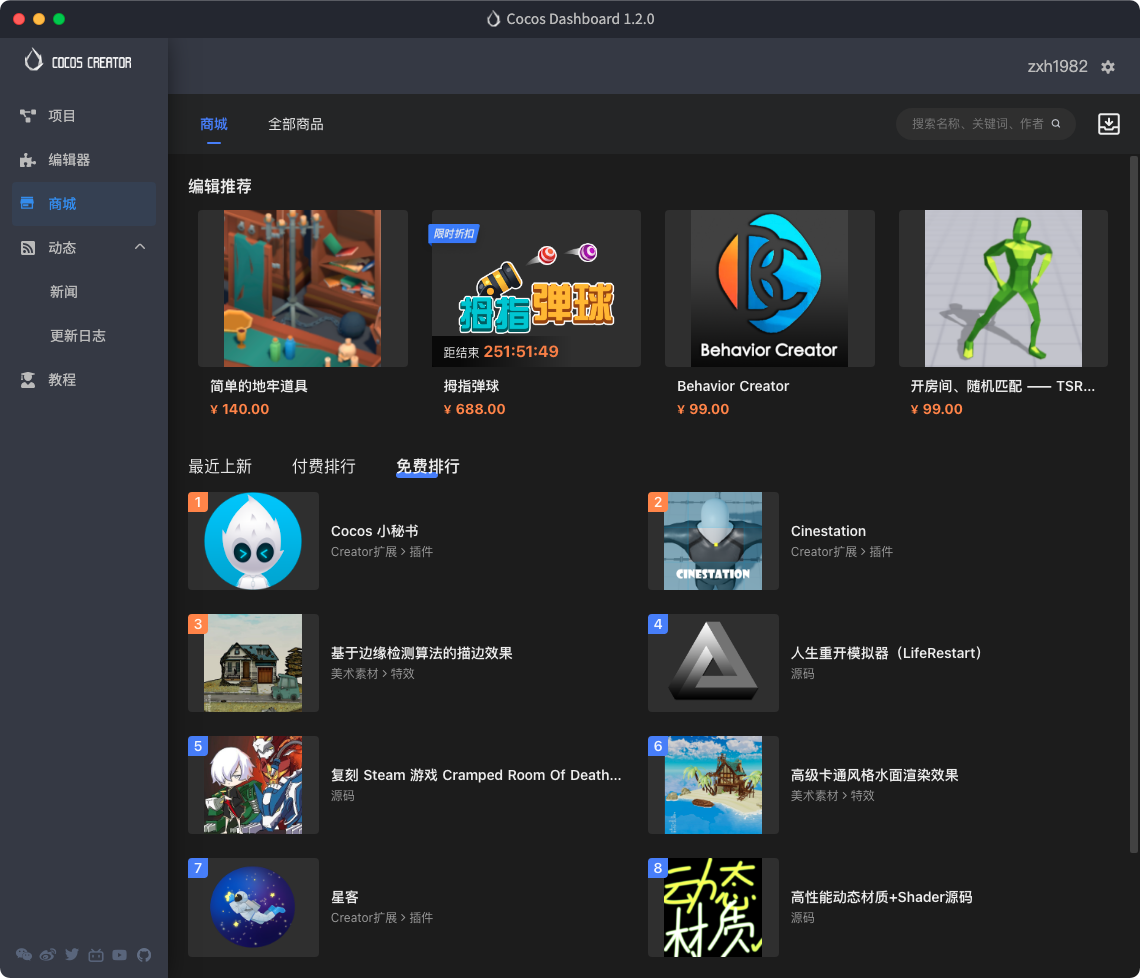Click the store search input field
The height and width of the screenshot is (978, 1140).
pyautogui.click(x=976, y=124)
